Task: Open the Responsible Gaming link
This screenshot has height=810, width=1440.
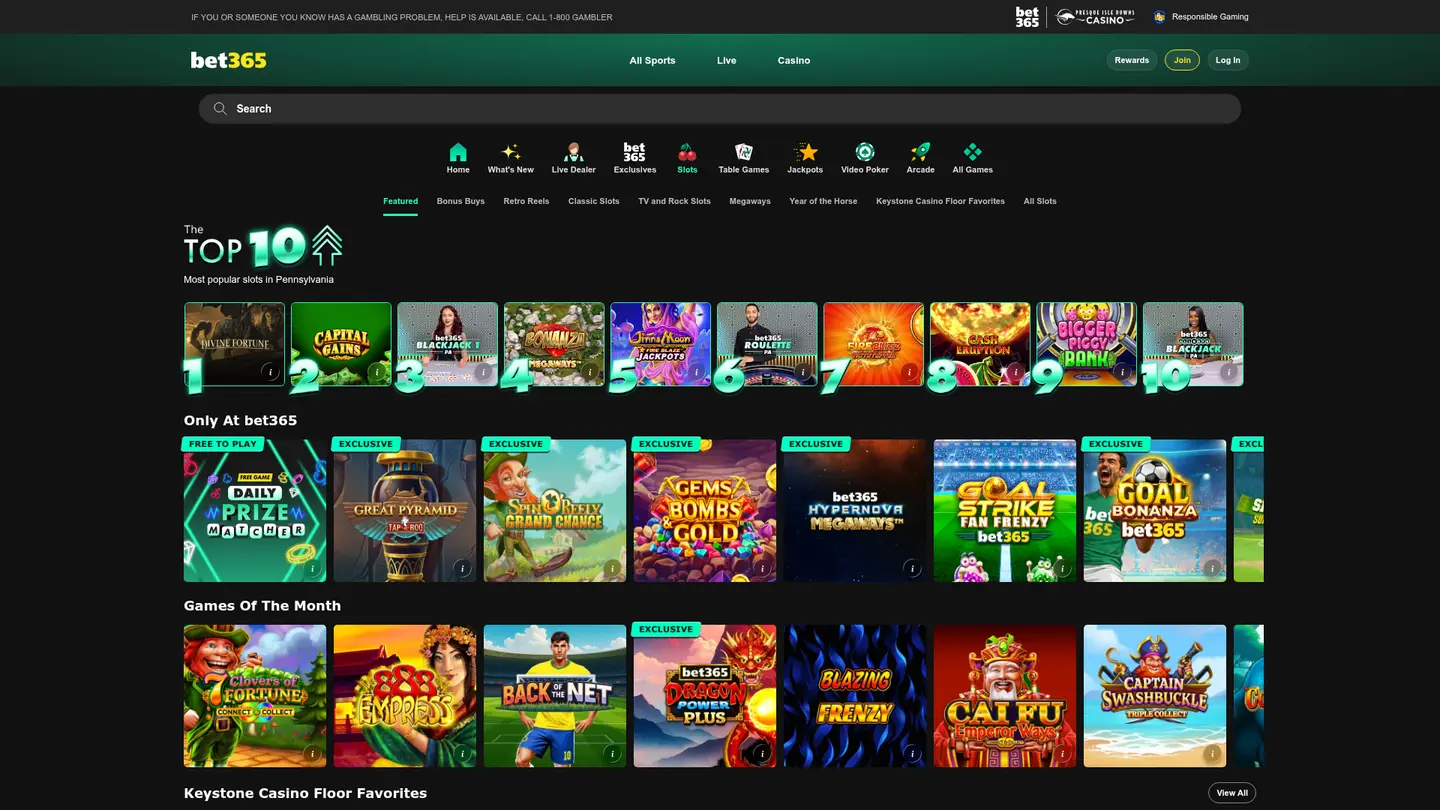Action: pyautogui.click(x=1201, y=17)
